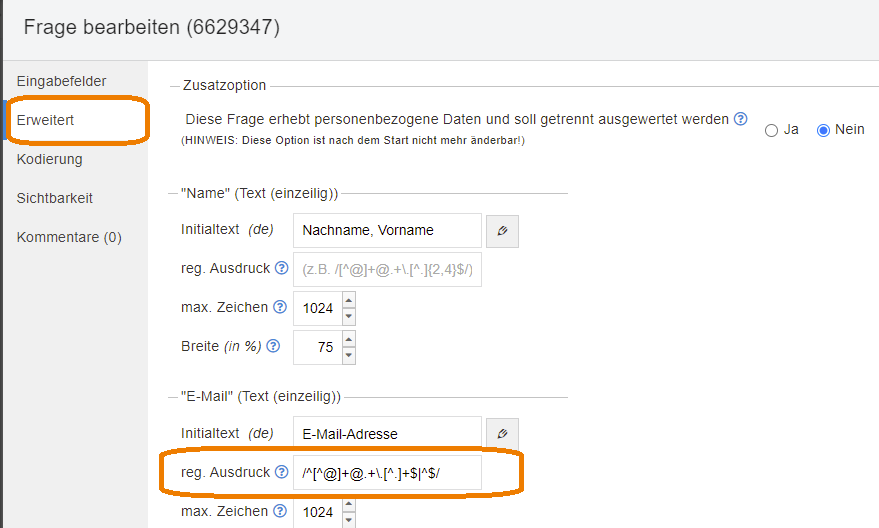This screenshot has width=879, height=528.
Task: Switch to the Kodierung tab
Action: [50, 159]
